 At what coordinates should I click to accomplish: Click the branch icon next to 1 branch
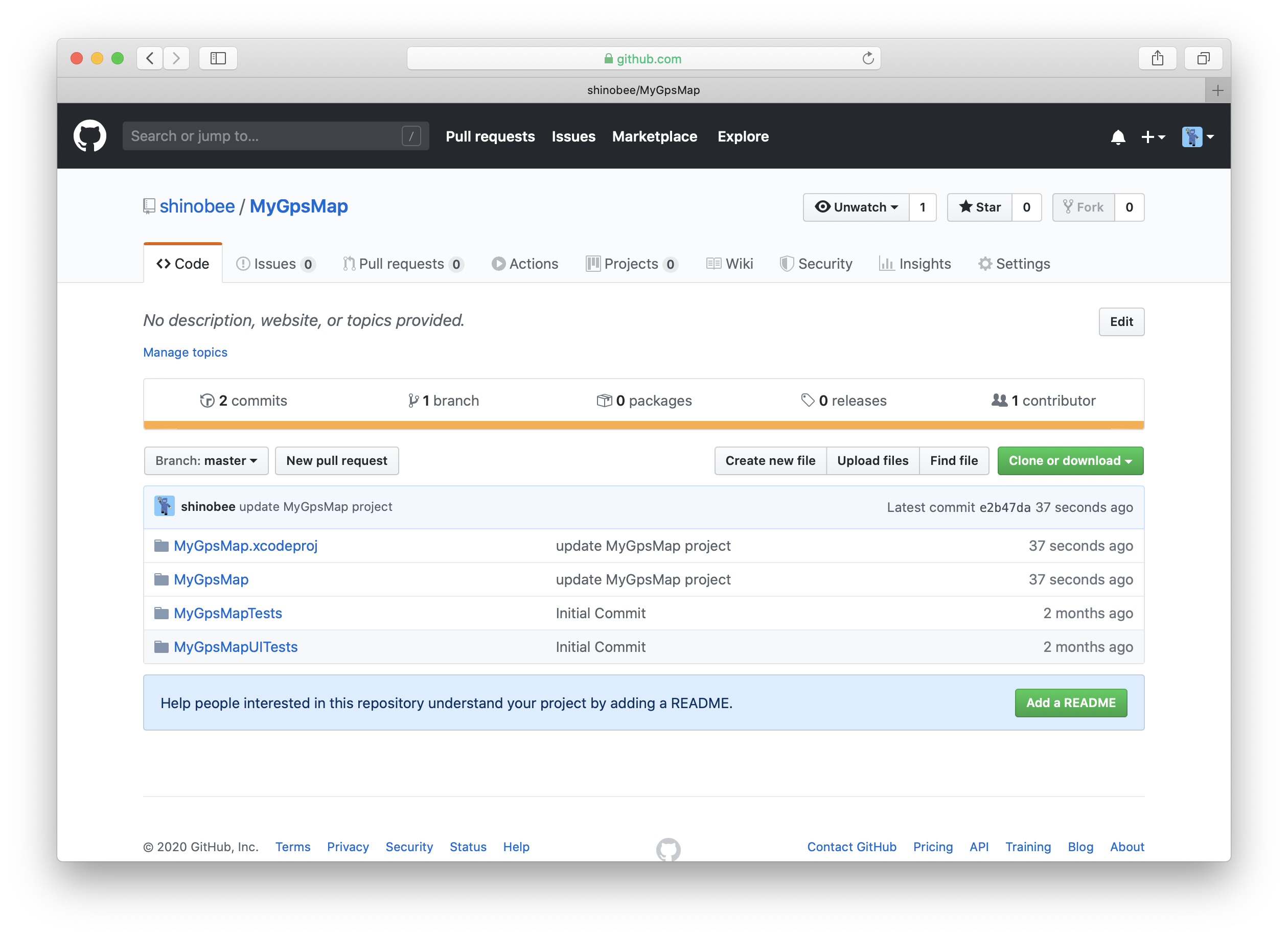point(413,400)
